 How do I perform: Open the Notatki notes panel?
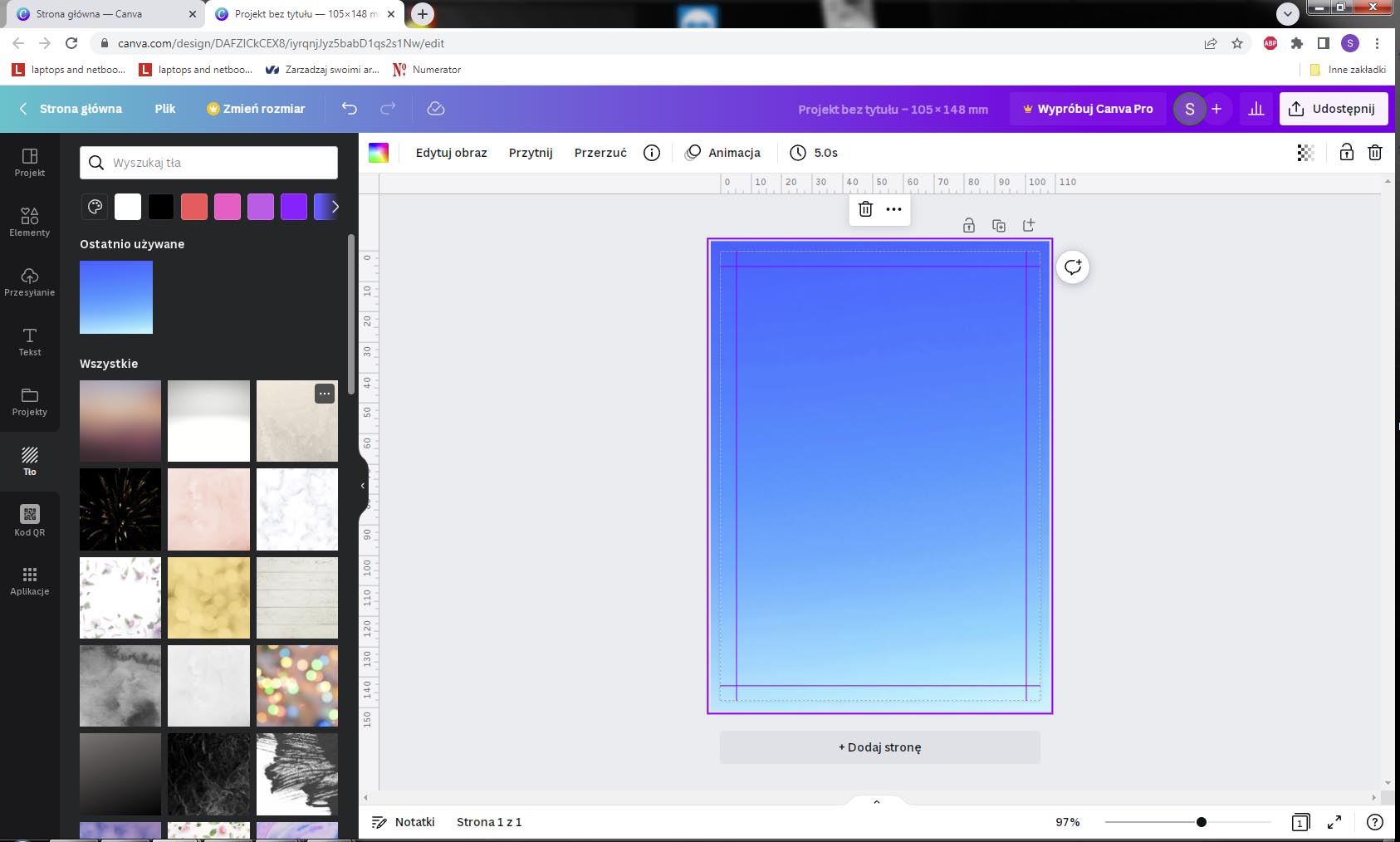[x=404, y=822]
